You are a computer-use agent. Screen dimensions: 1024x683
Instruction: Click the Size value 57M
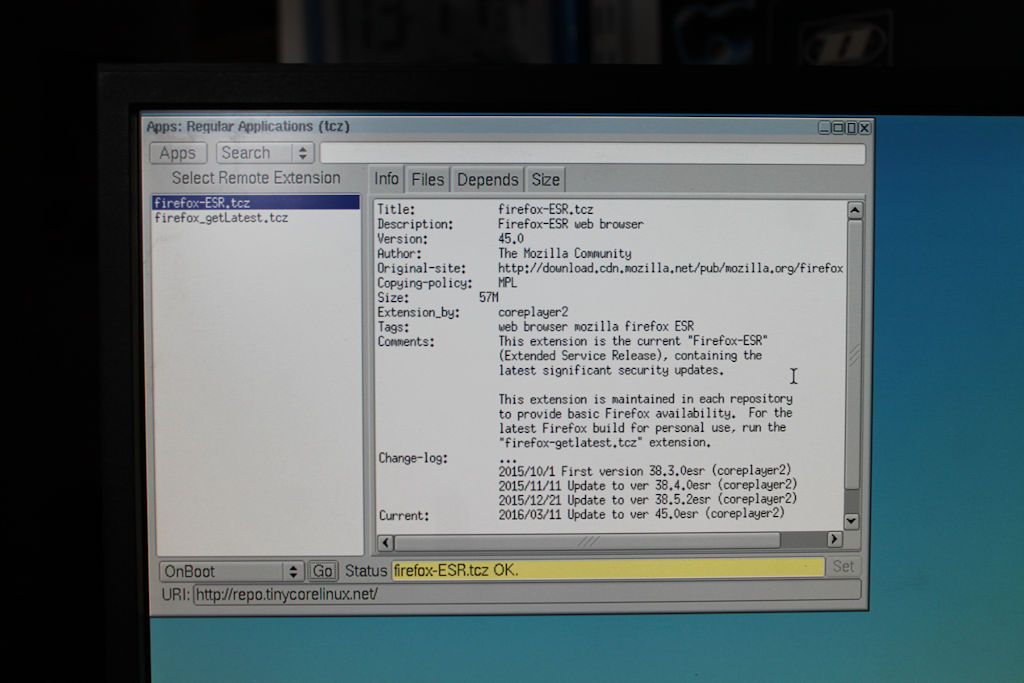488,297
